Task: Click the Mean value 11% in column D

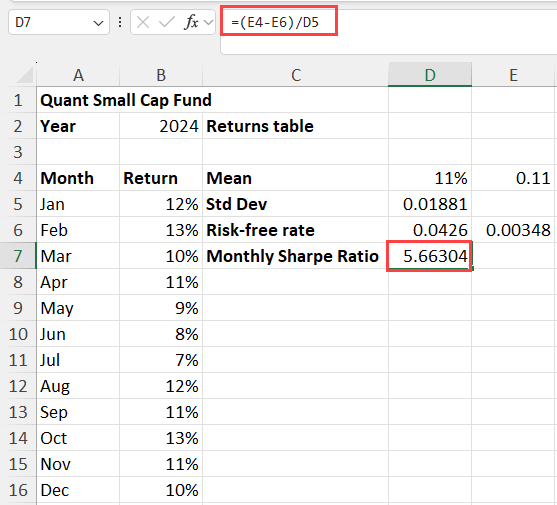Action: [430, 178]
